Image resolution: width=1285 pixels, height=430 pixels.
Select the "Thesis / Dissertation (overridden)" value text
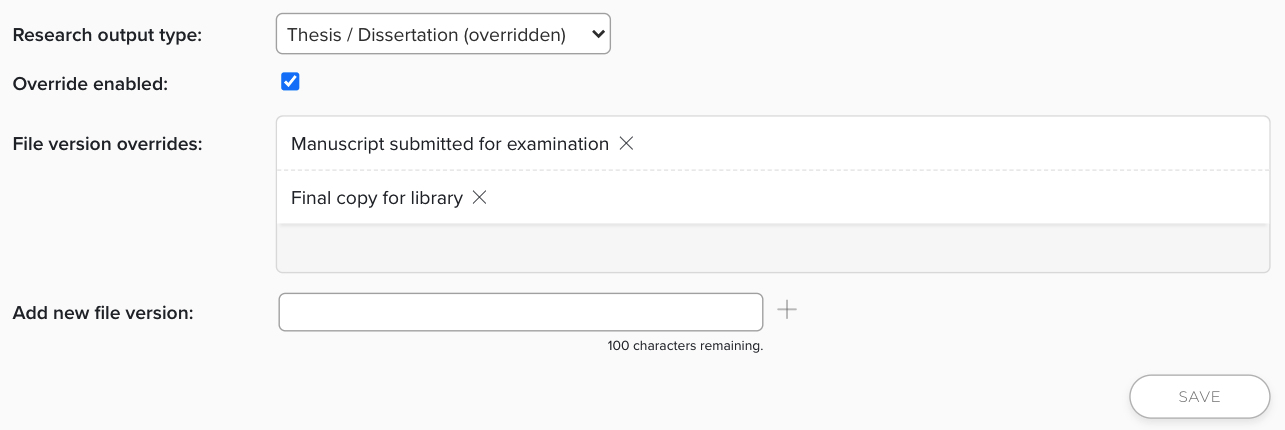(x=426, y=35)
